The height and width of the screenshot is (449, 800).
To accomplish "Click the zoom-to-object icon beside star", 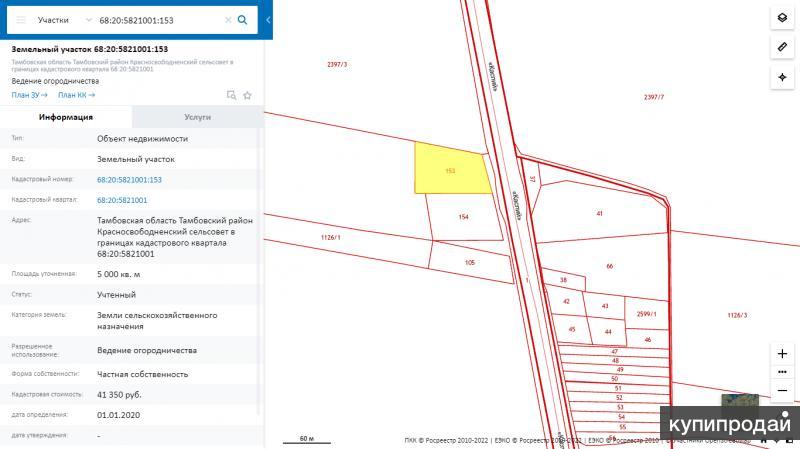I will point(231,95).
